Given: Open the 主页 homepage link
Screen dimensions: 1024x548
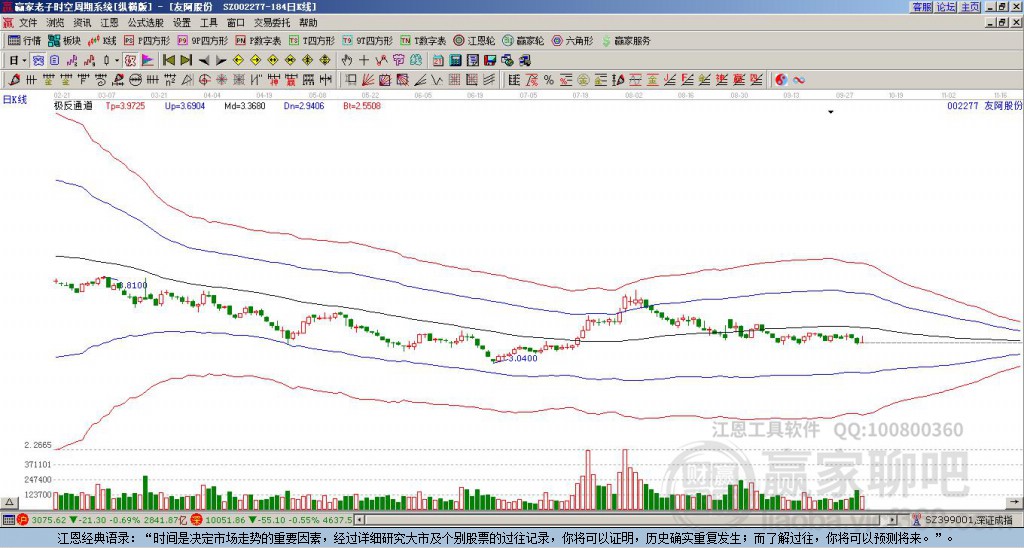Looking at the screenshot, I should pyautogui.click(x=970, y=7).
